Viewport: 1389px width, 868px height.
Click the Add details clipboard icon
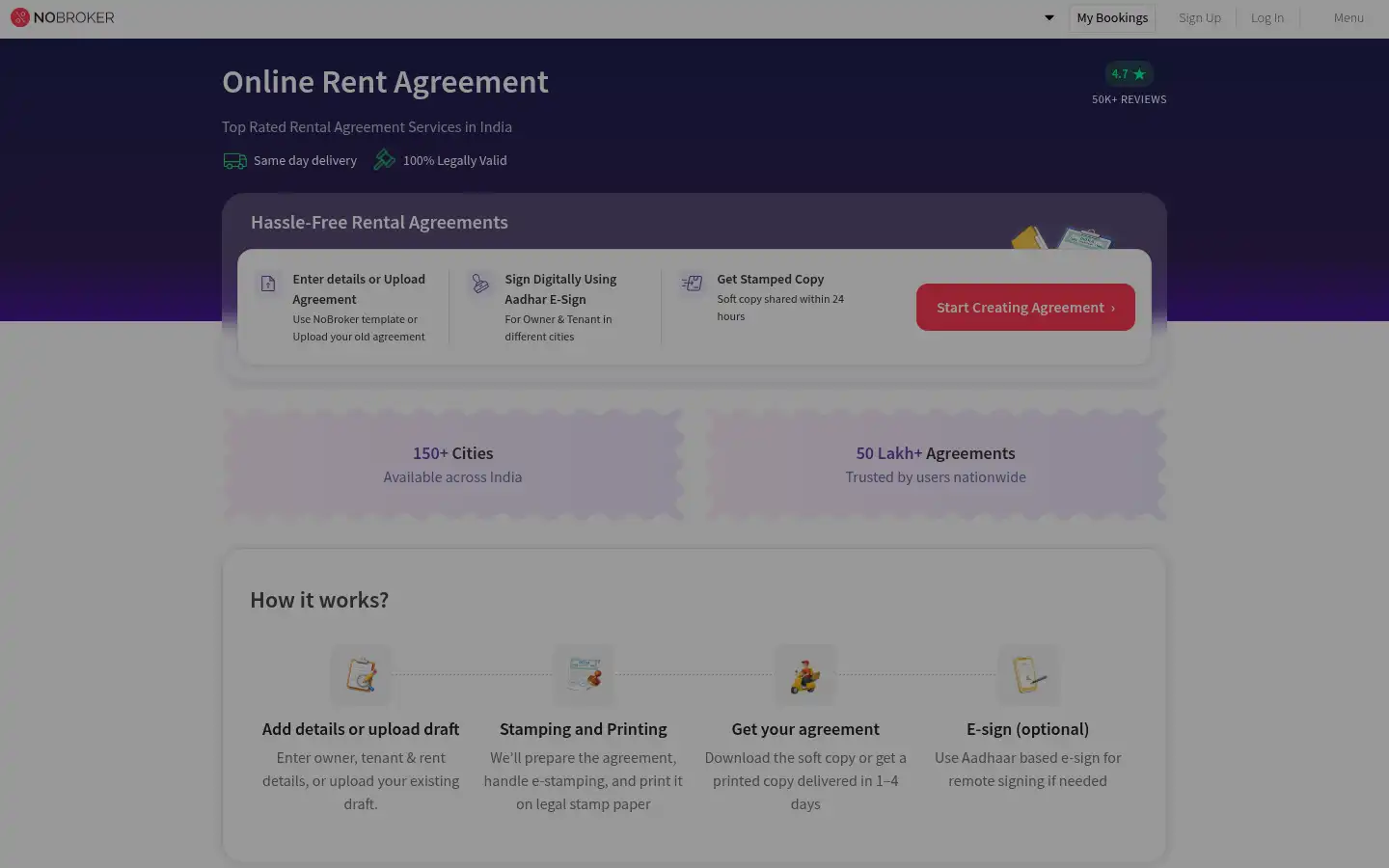361,675
